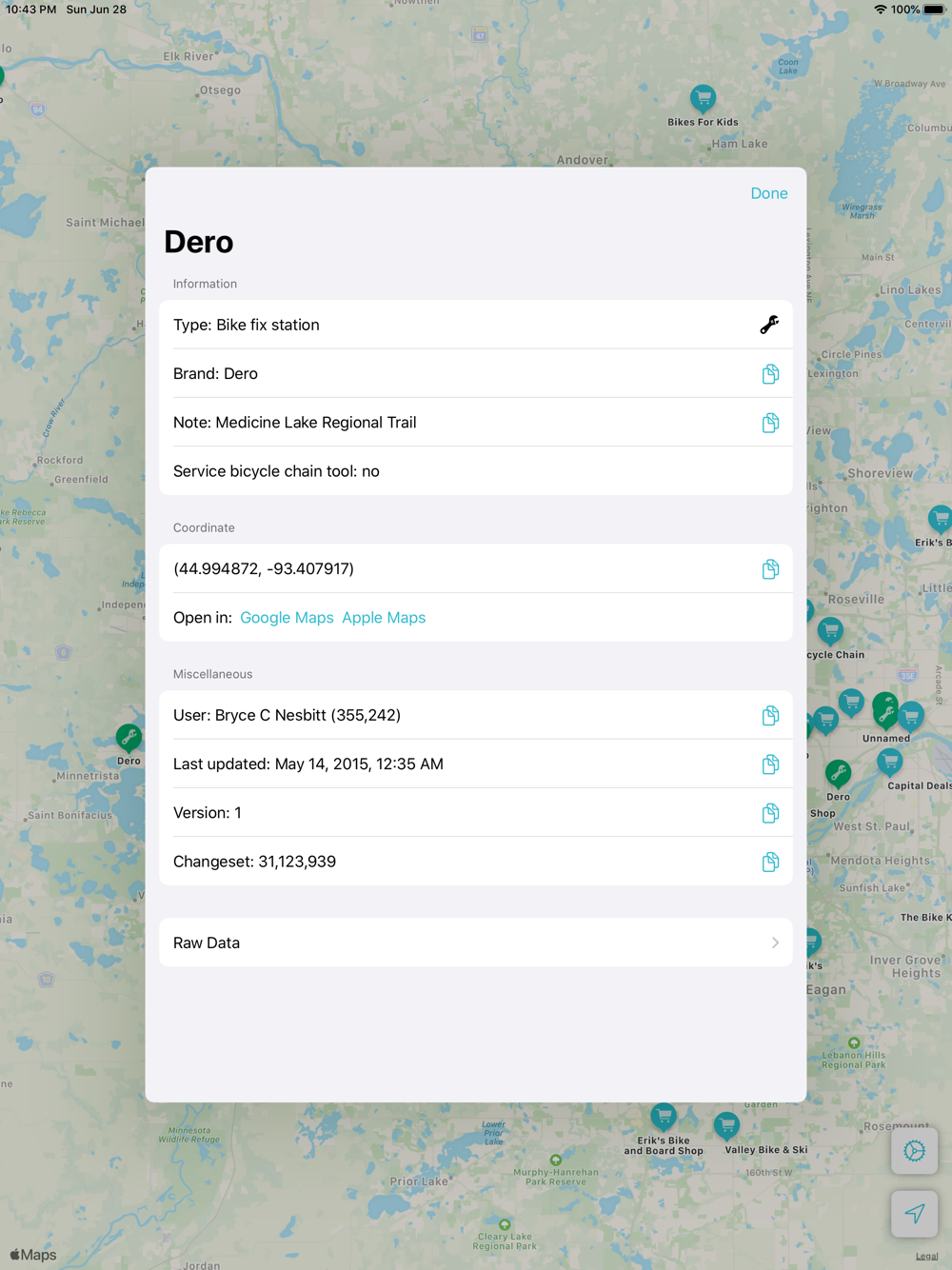This screenshot has height=1270, width=952.
Task: Tap the Raw Data label
Action: [x=207, y=943]
